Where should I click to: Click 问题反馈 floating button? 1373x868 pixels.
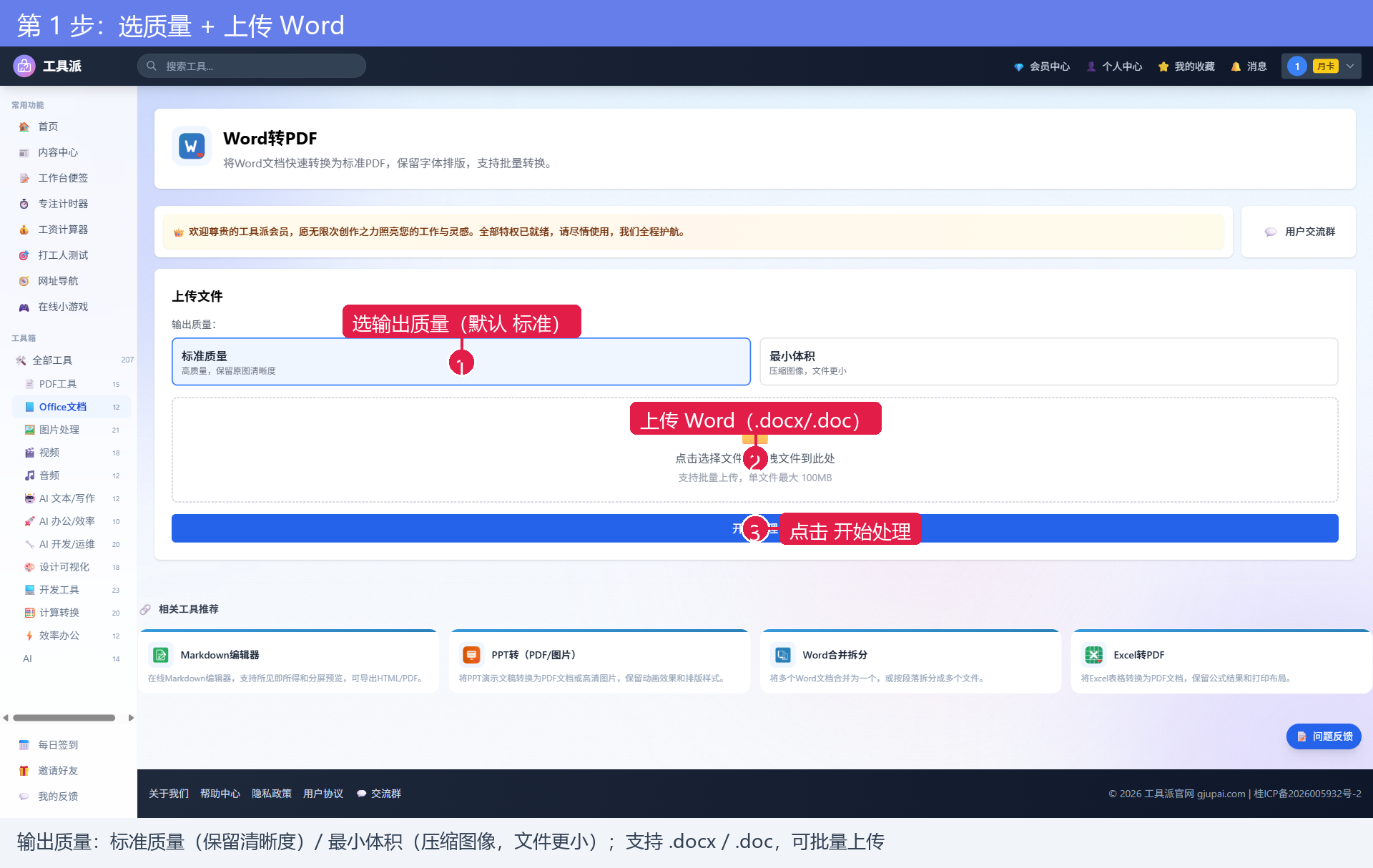click(1324, 736)
